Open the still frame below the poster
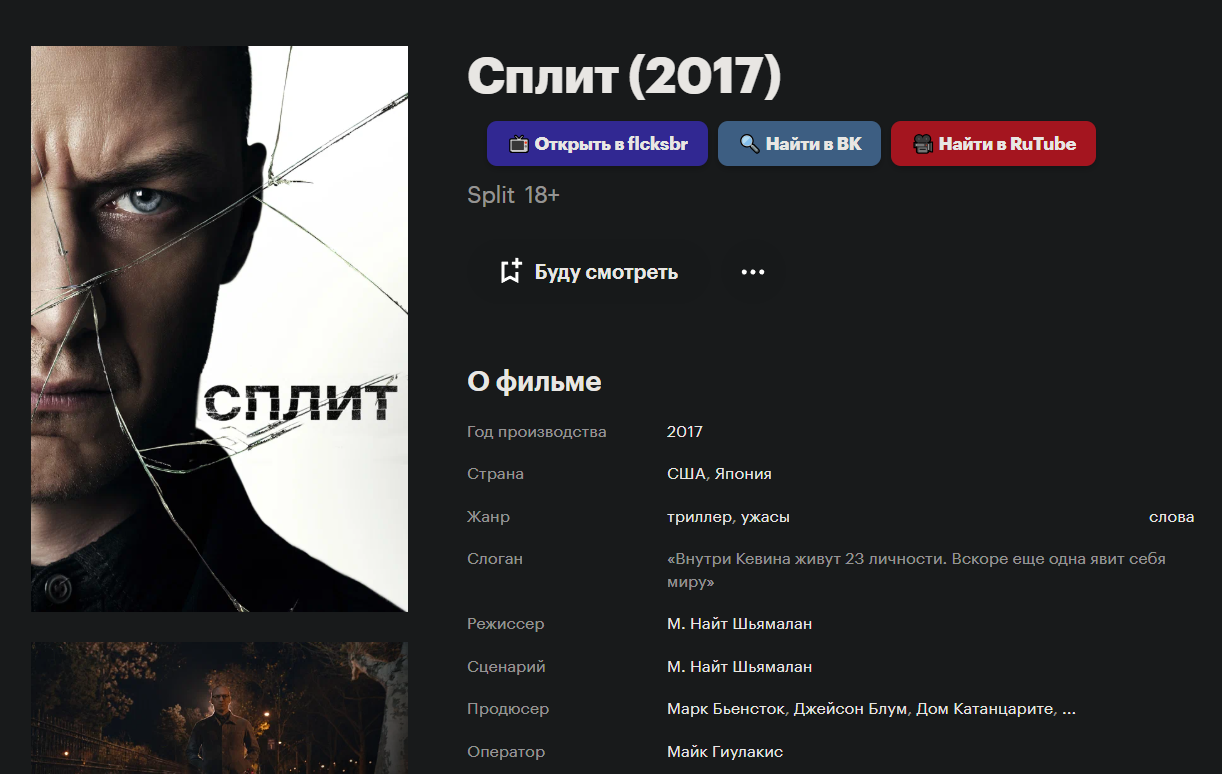Image resolution: width=1222 pixels, height=774 pixels. [x=219, y=708]
